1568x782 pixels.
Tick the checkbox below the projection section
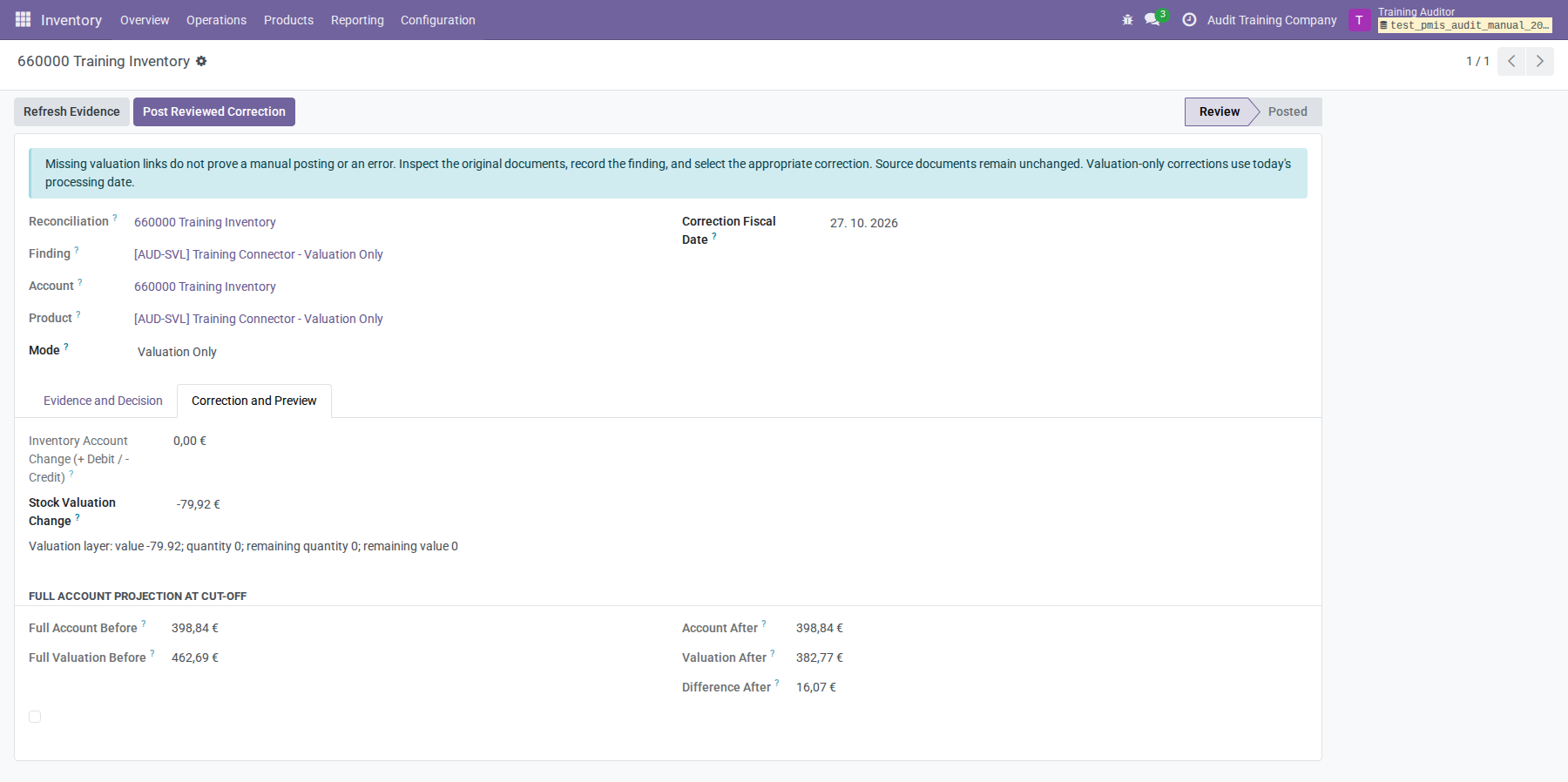click(x=35, y=717)
